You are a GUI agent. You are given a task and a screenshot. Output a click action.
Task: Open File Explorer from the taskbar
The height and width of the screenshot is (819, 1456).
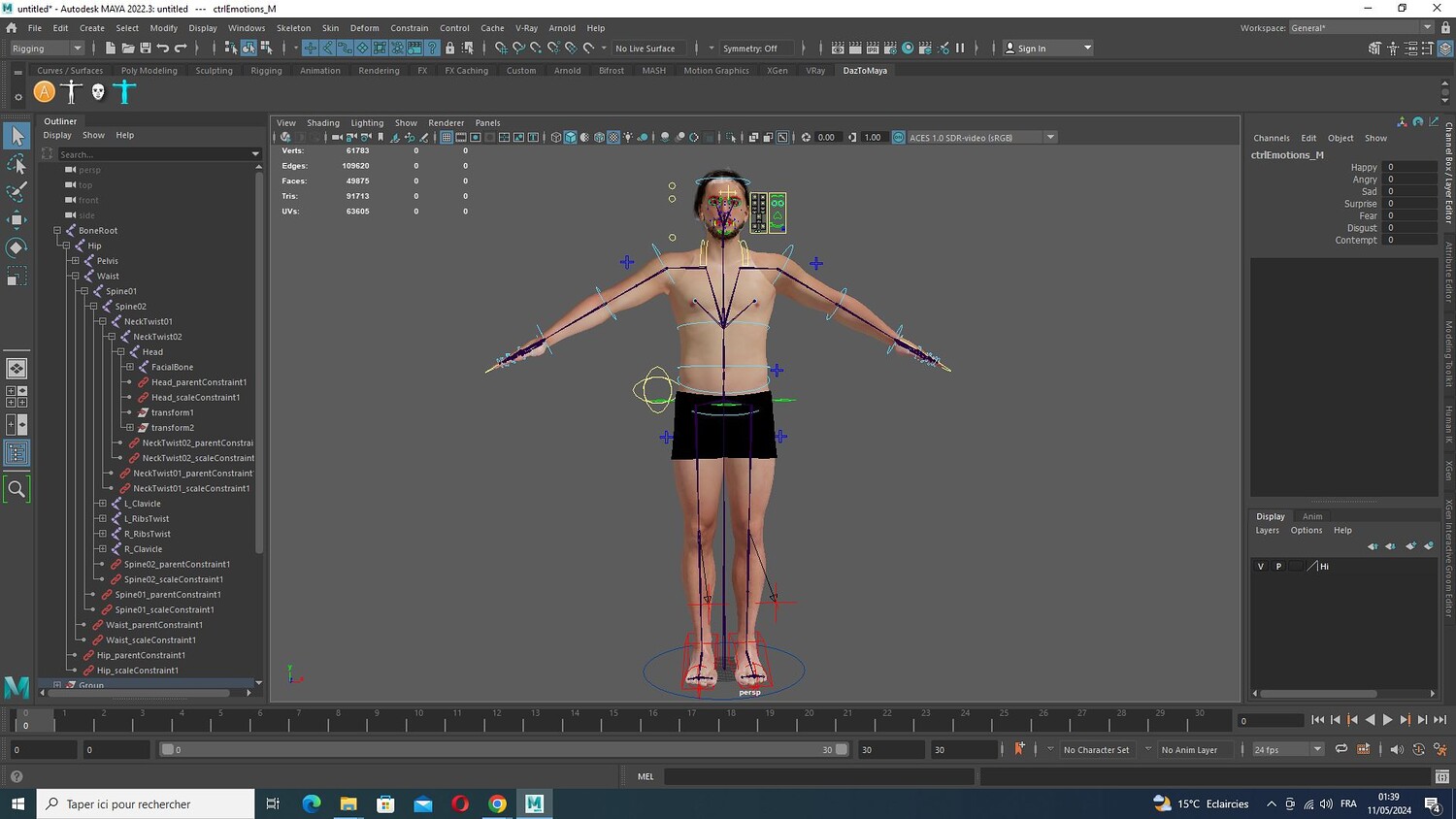pyautogui.click(x=348, y=803)
